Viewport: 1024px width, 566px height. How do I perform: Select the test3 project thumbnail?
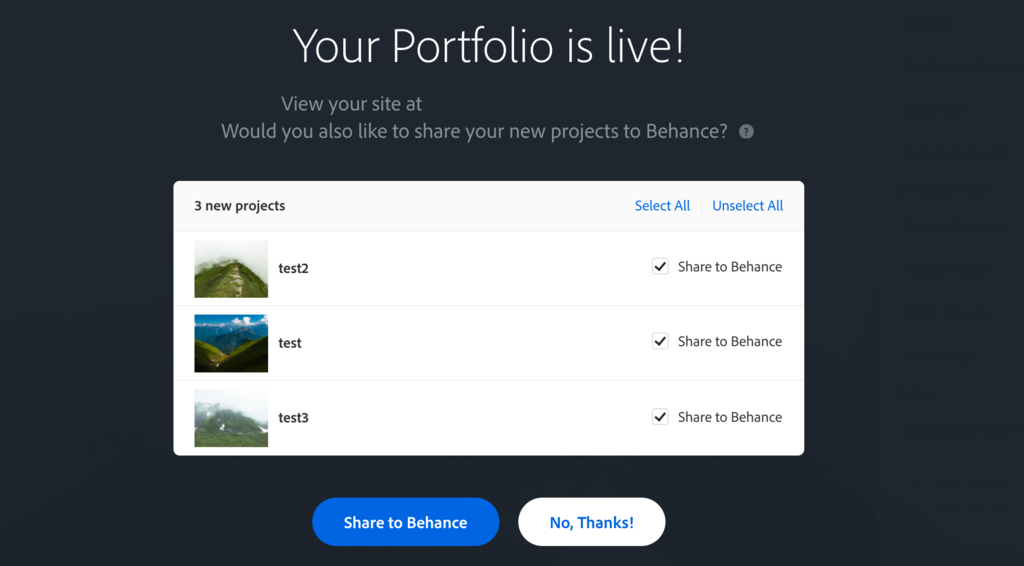[x=231, y=418]
